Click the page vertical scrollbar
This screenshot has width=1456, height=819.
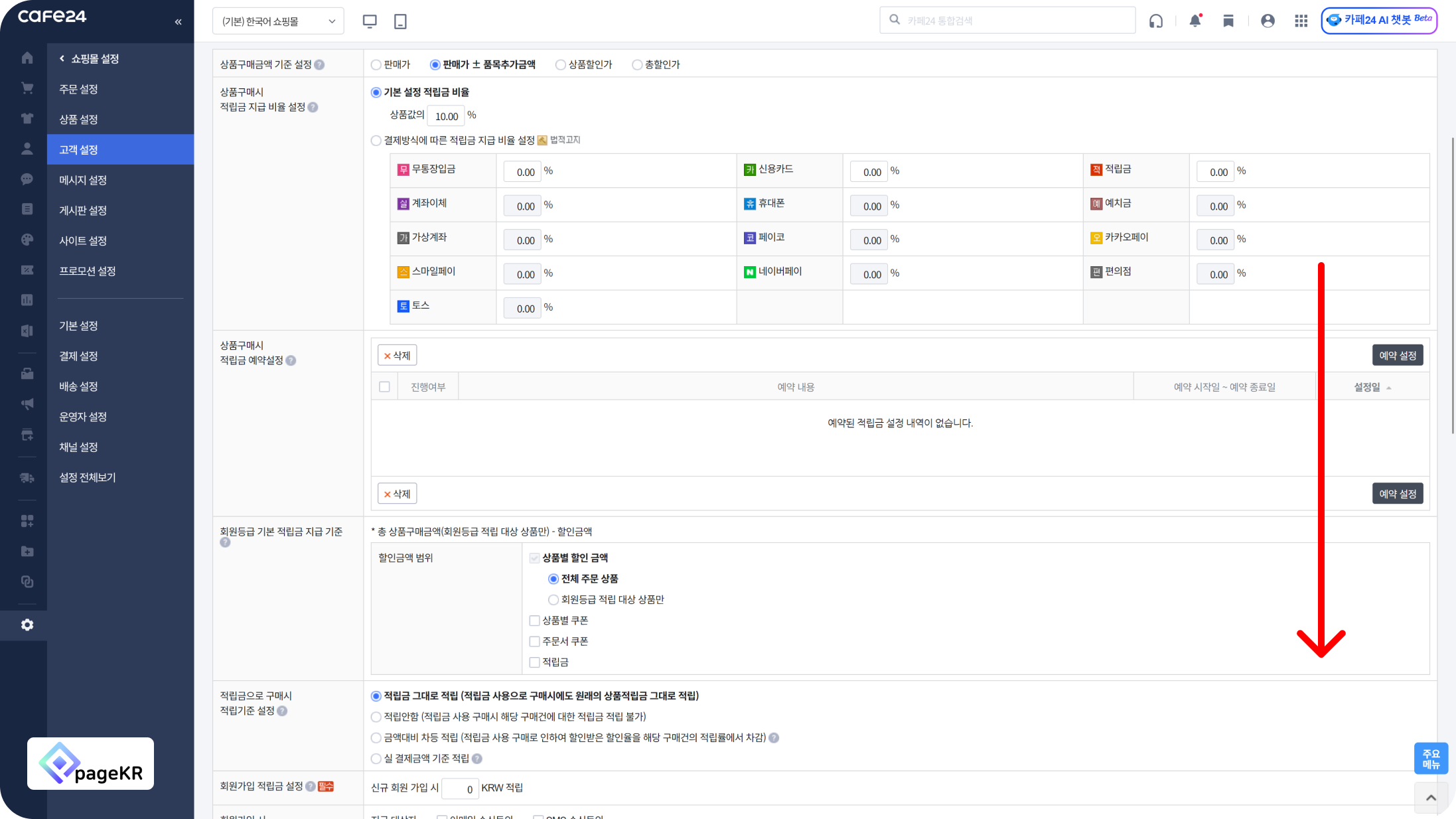pyautogui.click(x=1452, y=285)
